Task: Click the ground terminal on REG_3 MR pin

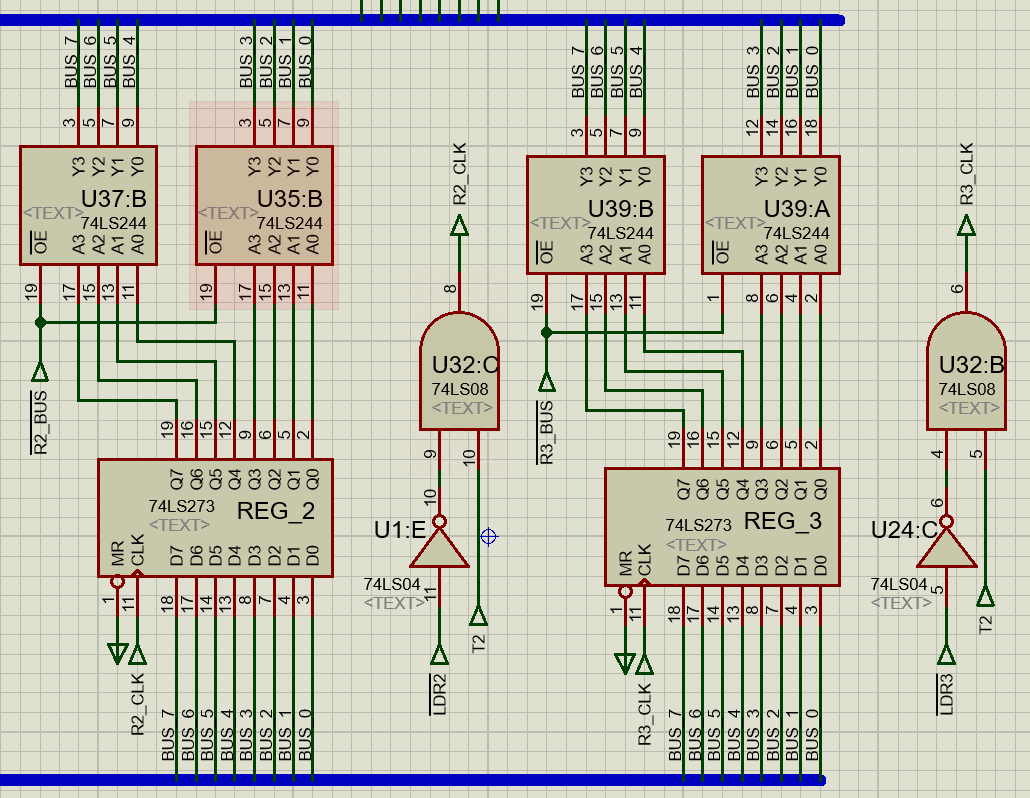Action: [x=625, y=663]
